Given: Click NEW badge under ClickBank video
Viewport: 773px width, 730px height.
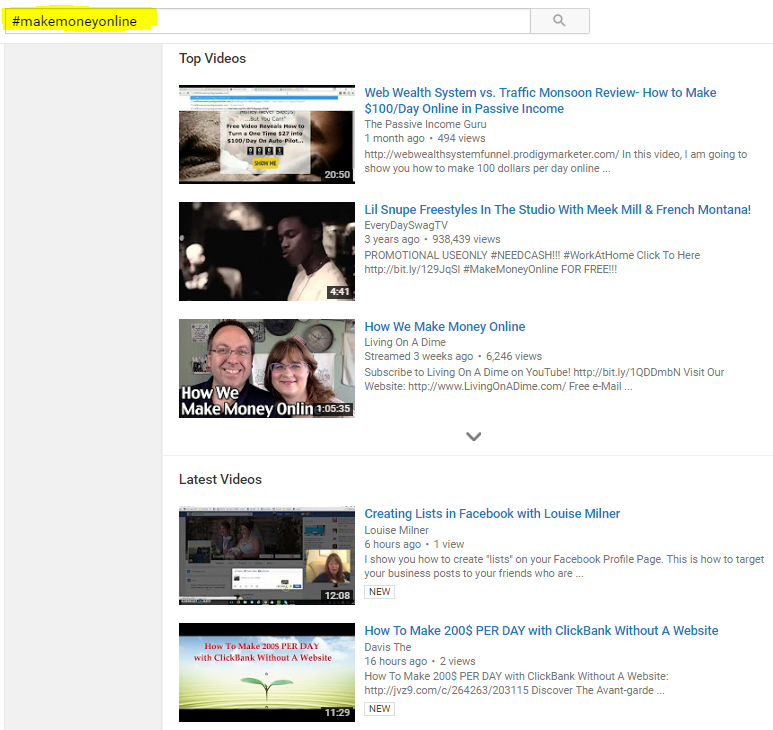Looking at the screenshot, I should click(379, 709).
